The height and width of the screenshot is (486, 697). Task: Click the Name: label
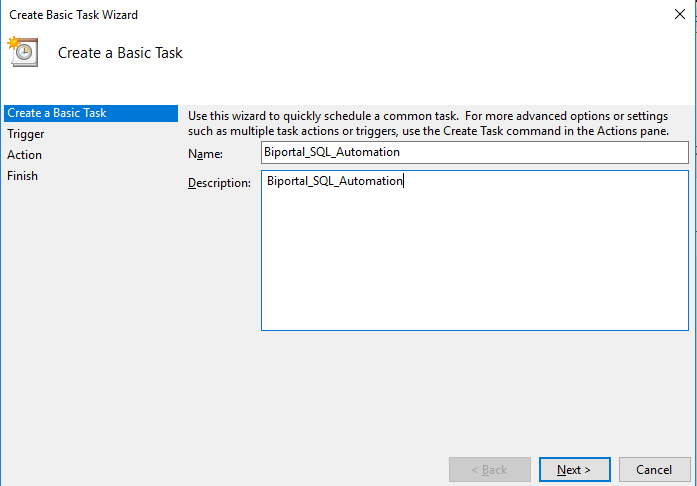pos(205,153)
